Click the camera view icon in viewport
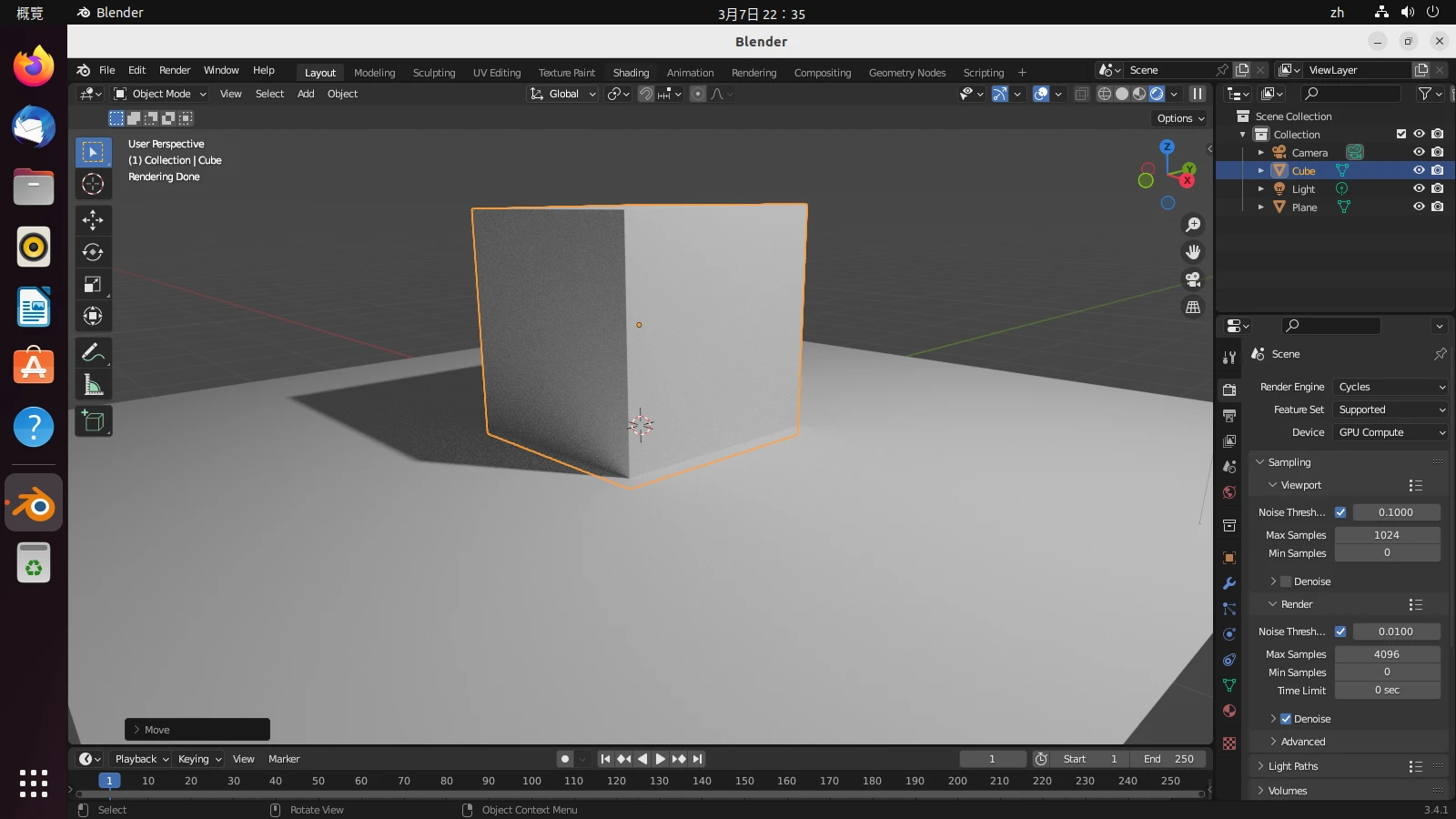This screenshot has width=1456, height=819. click(1192, 279)
